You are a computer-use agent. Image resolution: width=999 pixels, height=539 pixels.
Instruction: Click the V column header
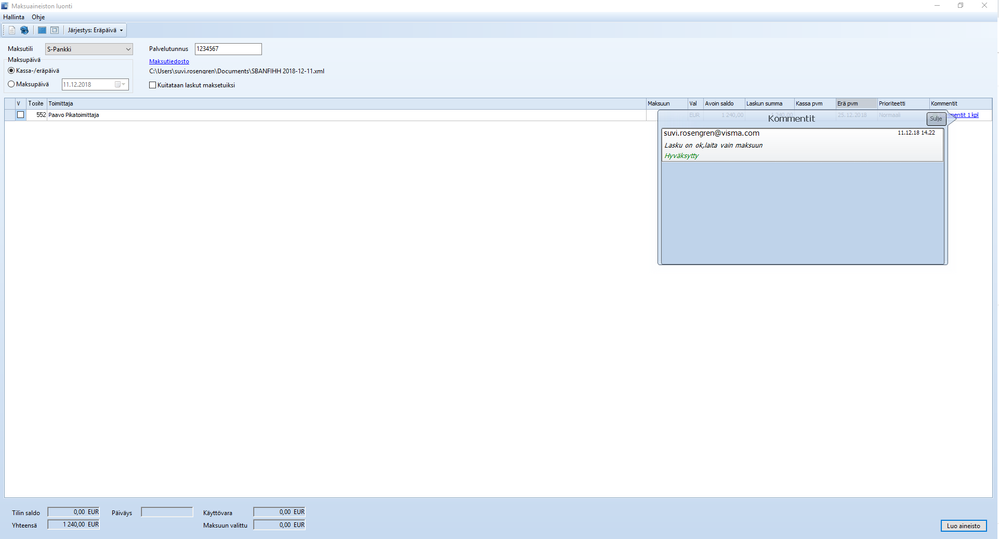[20, 103]
